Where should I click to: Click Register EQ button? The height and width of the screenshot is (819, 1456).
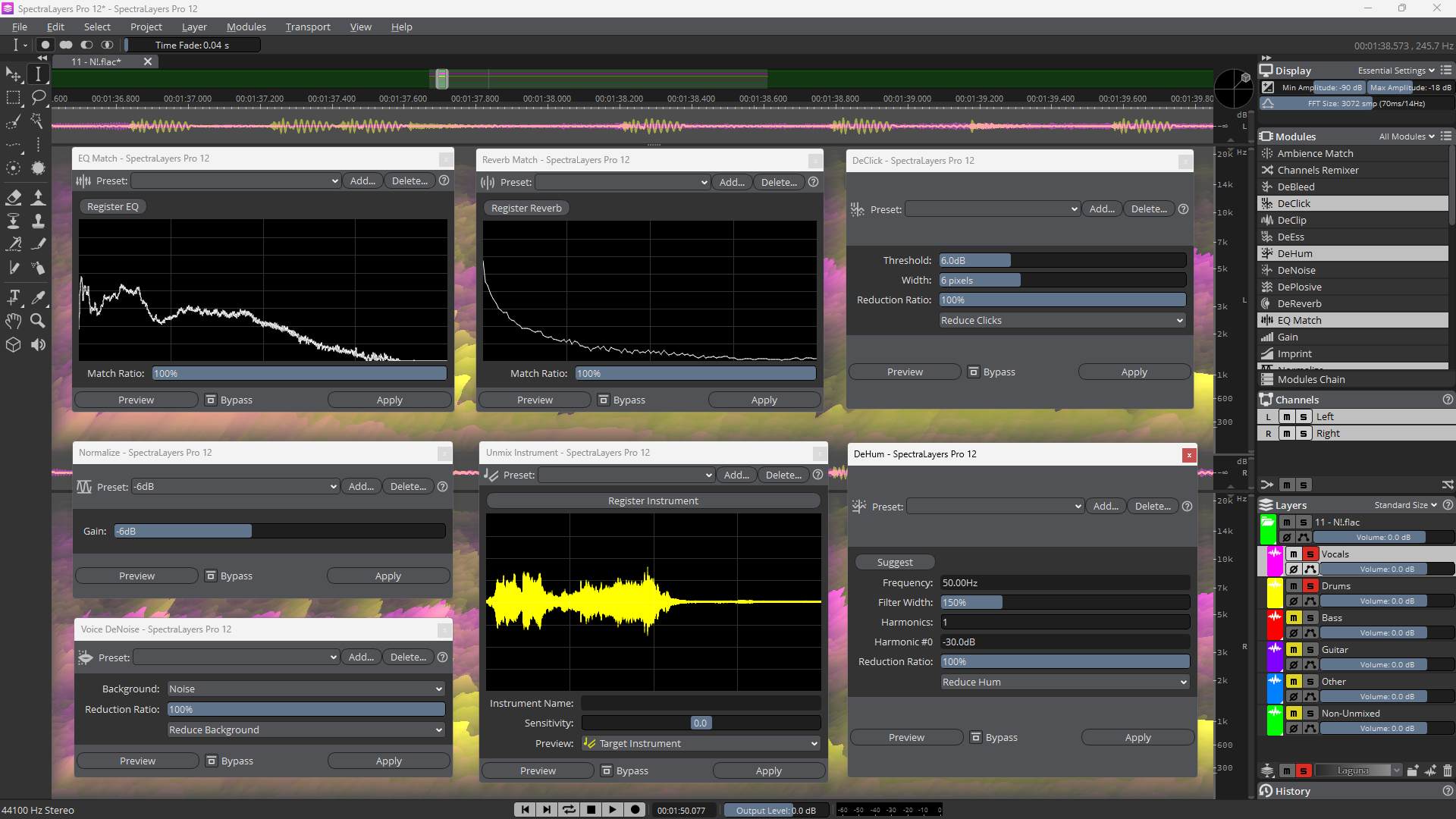coord(113,206)
